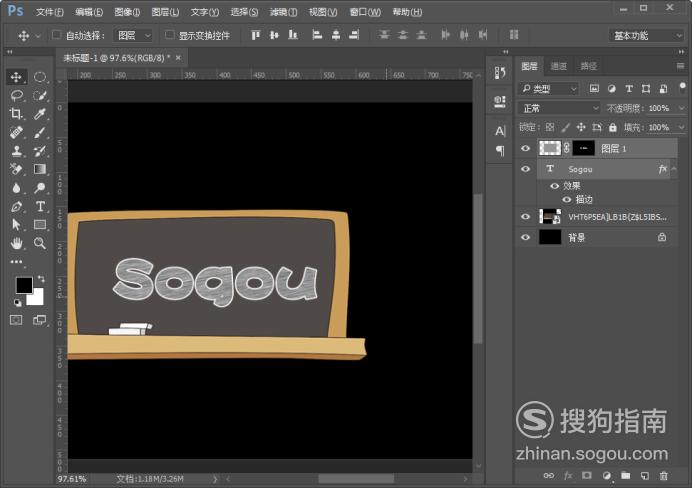Open the Character panel icon

pyautogui.click(x=500, y=131)
